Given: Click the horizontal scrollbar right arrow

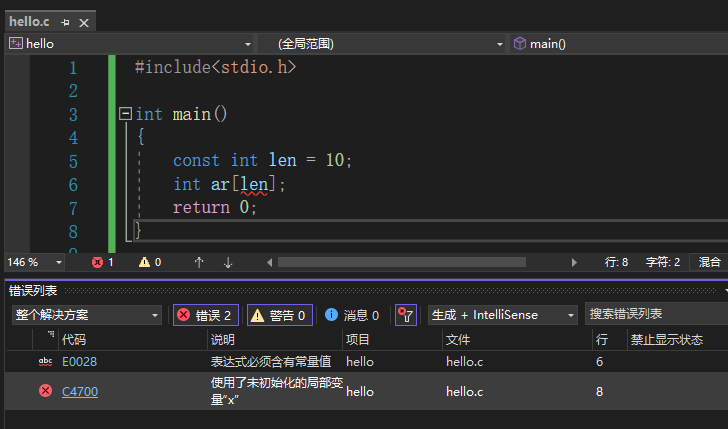Looking at the screenshot, I should point(574,262).
